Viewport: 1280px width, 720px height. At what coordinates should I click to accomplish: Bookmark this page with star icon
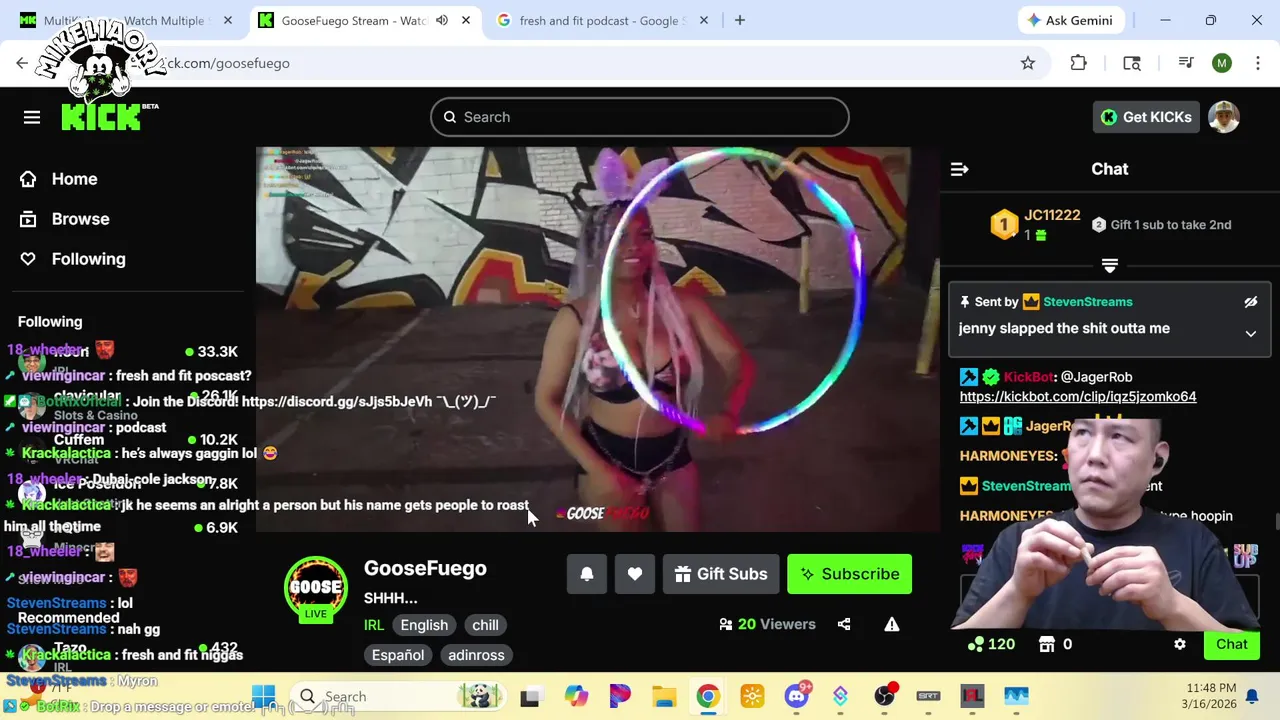[x=1028, y=63]
